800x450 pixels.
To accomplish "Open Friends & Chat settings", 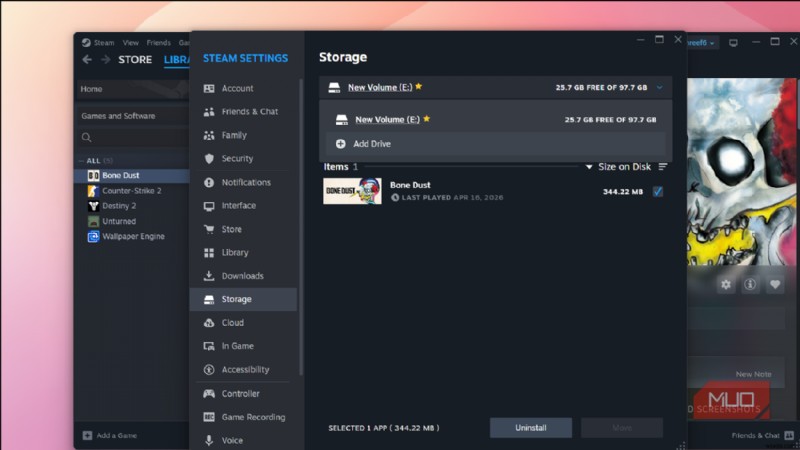I will pos(245,112).
